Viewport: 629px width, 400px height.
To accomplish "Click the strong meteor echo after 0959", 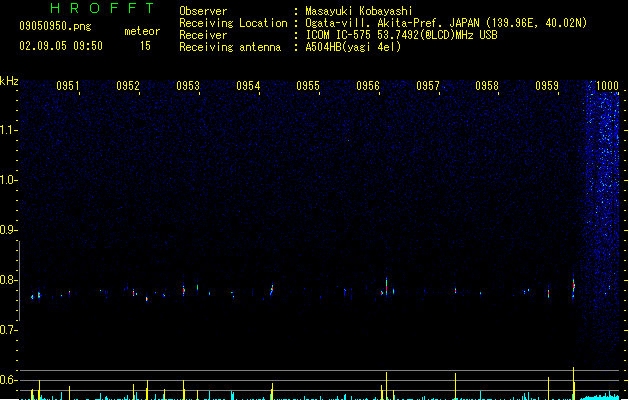I will (574, 287).
